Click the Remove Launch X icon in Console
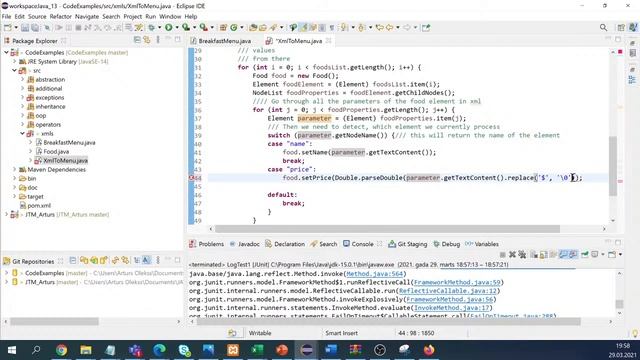 coord(512,255)
